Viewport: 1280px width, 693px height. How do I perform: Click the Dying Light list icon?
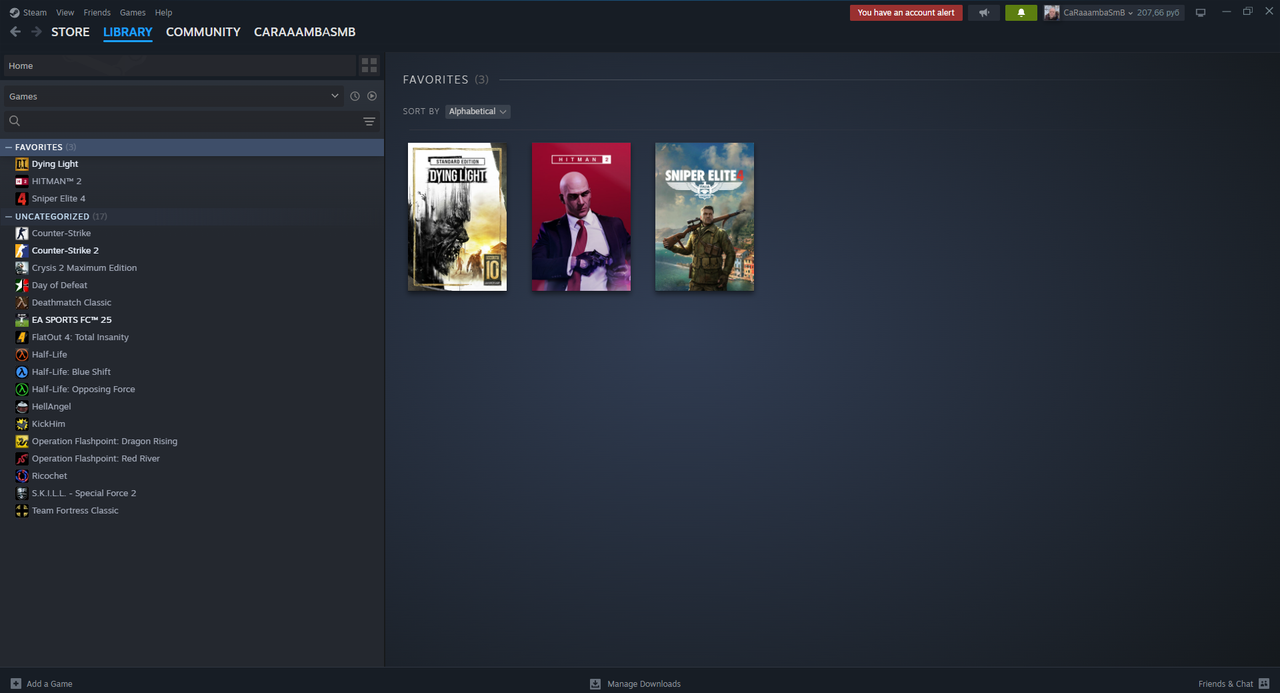coord(22,164)
